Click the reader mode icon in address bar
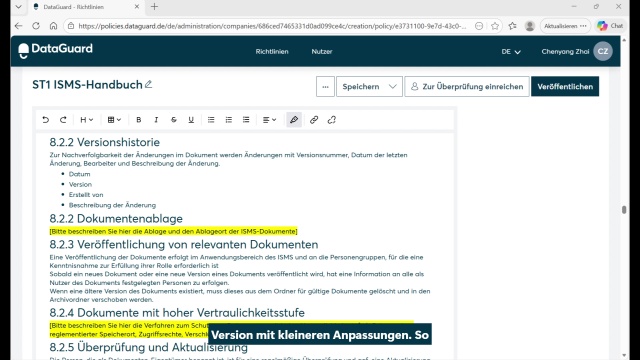The height and width of the screenshot is (360, 640). tap(479, 26)
